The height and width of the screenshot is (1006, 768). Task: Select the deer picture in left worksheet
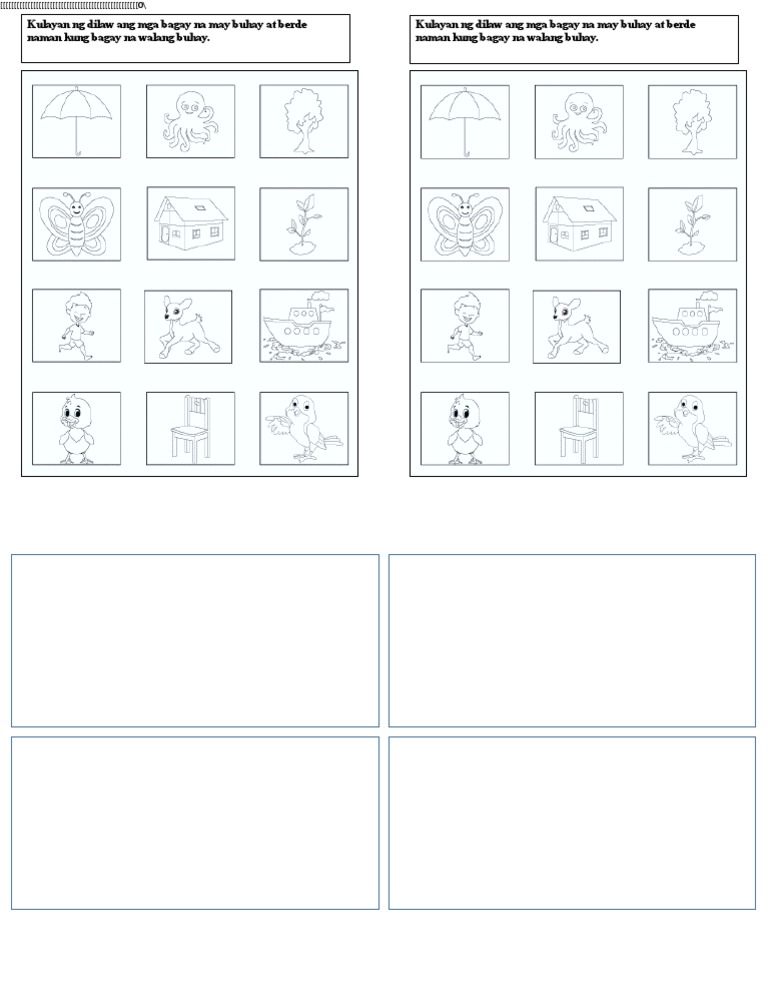pyautogui.click(x=188, y=327)
